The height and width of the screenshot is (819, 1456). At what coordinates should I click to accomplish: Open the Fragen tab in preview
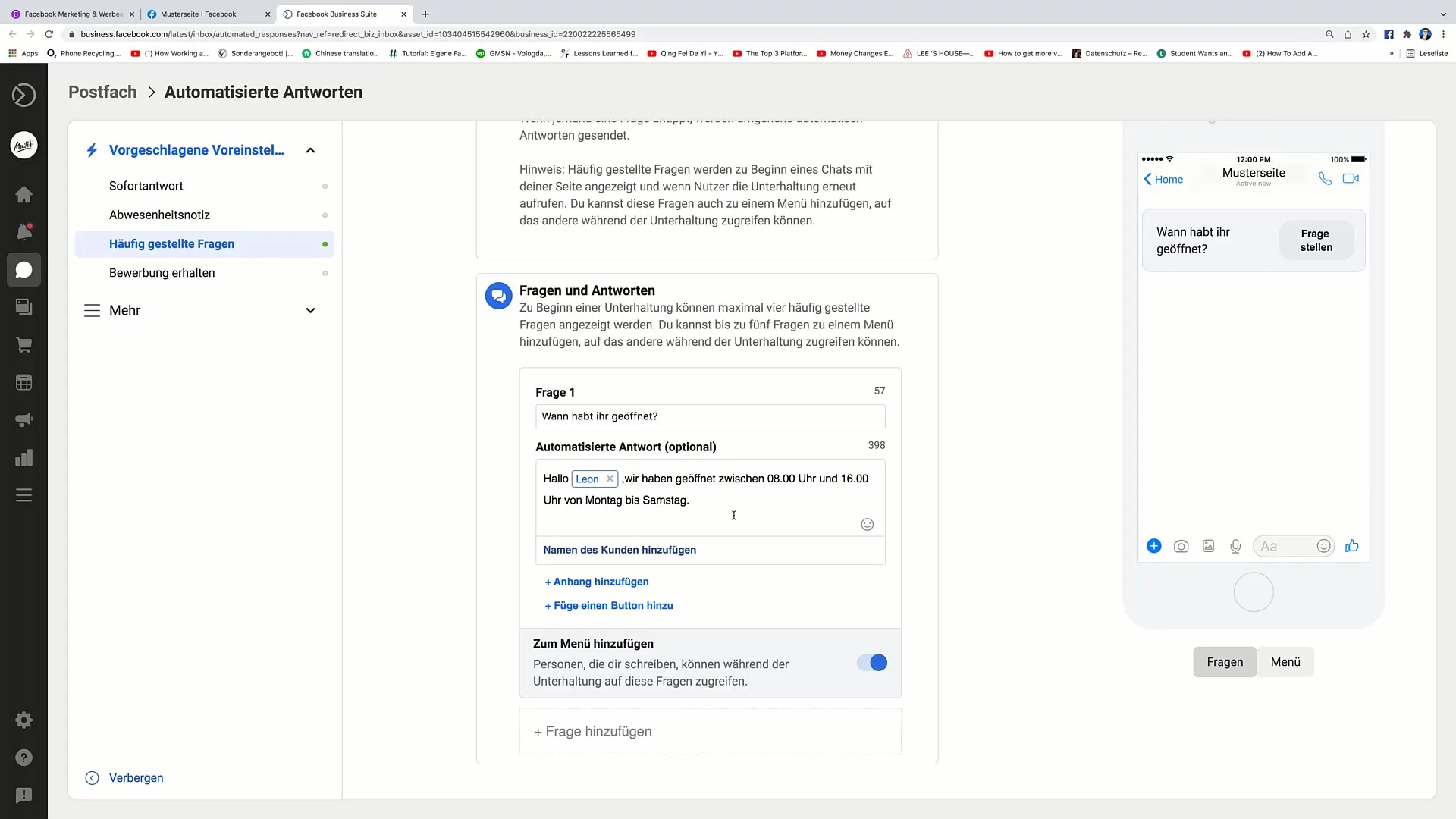click(x=1225, y=662)
